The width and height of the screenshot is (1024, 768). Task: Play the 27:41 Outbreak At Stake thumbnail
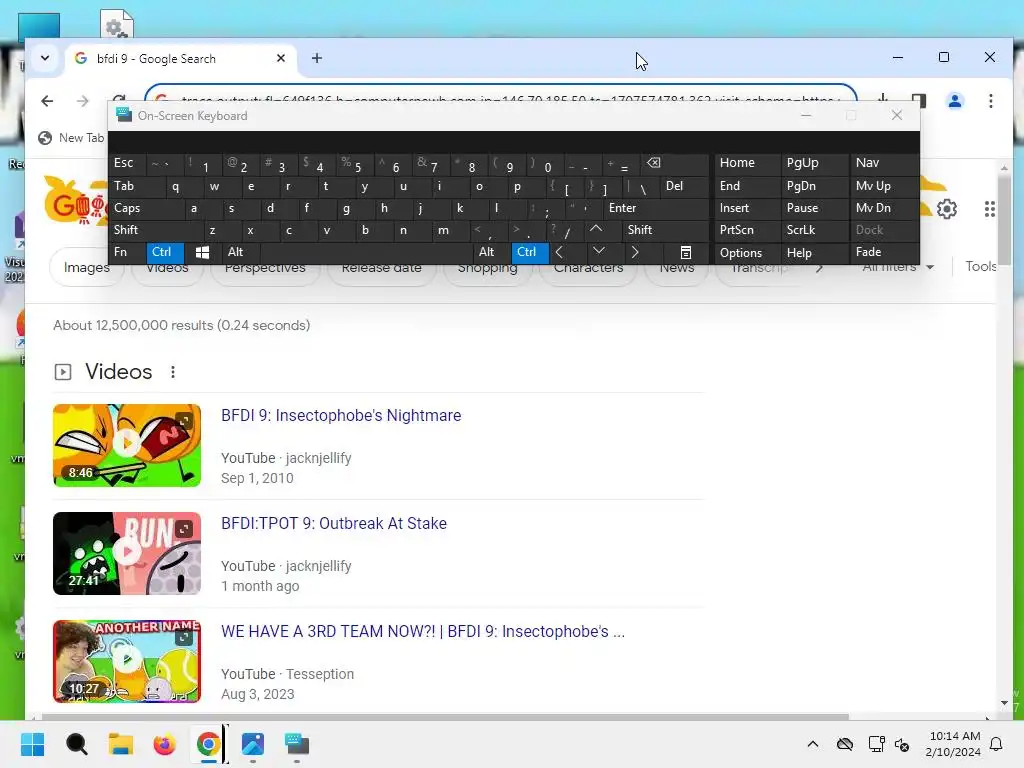coord(127,553)
